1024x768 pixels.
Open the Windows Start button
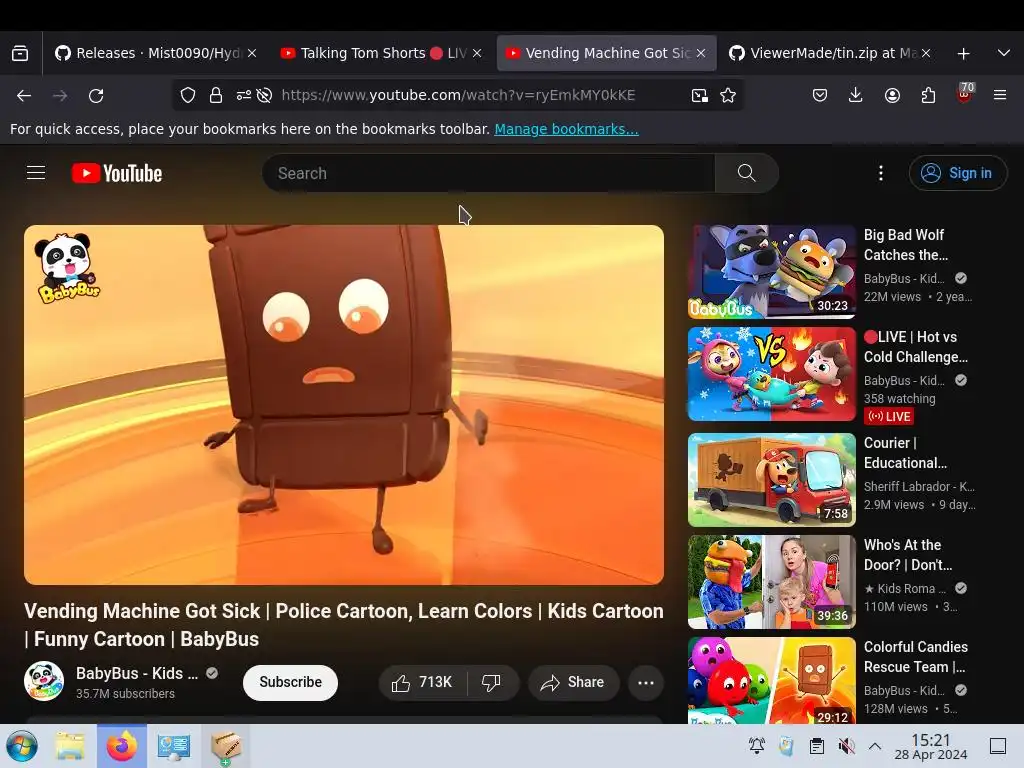point(22,746)
